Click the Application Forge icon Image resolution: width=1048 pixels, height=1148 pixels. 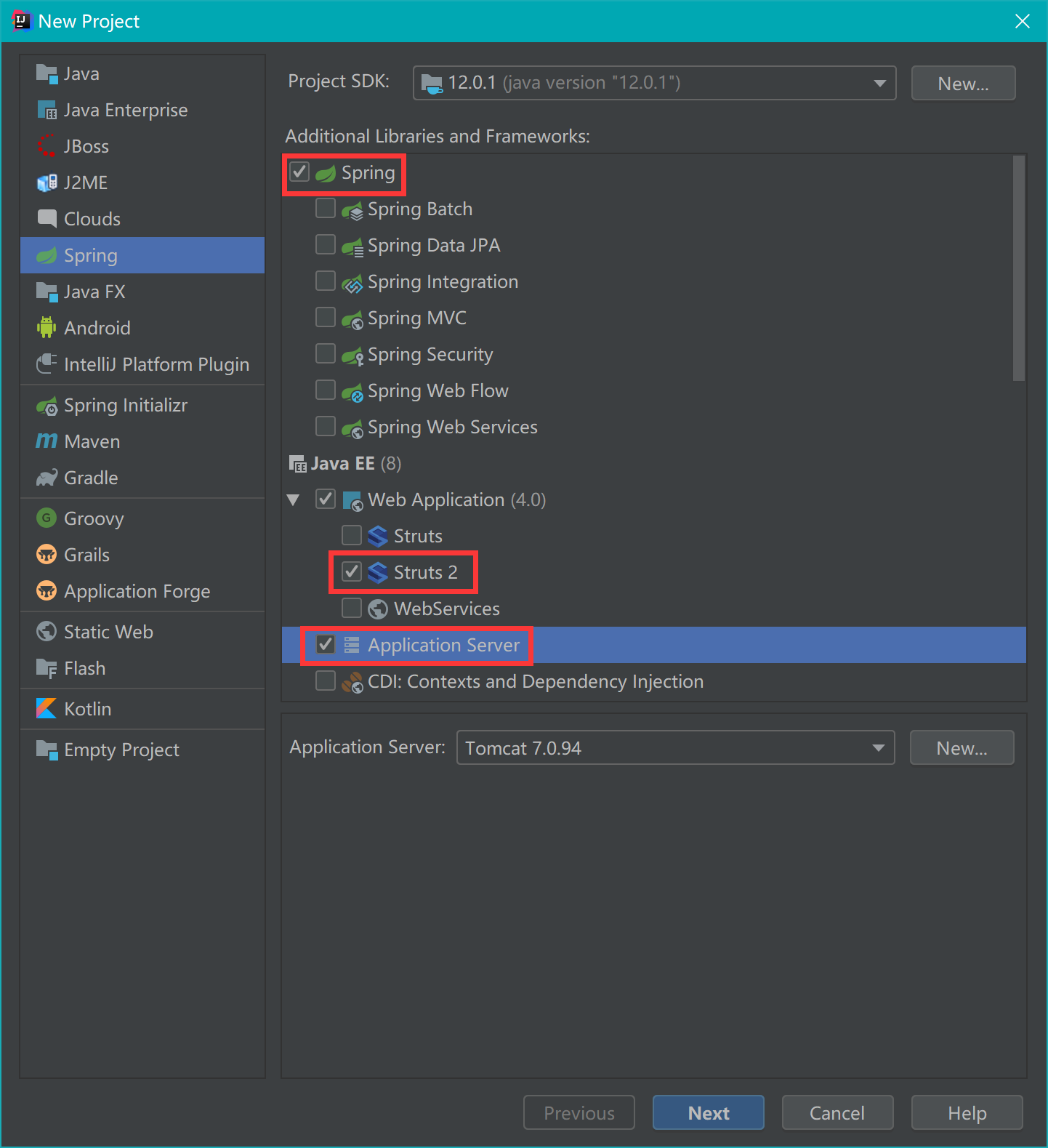(47, 591)
